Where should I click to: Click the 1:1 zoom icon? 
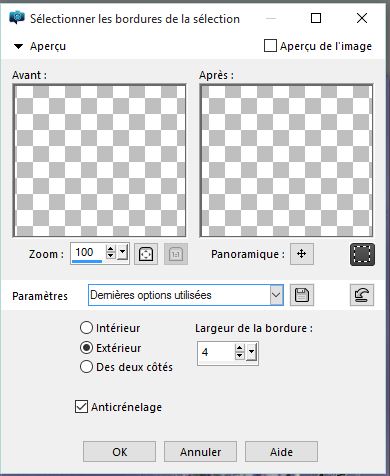pos(176,254)
